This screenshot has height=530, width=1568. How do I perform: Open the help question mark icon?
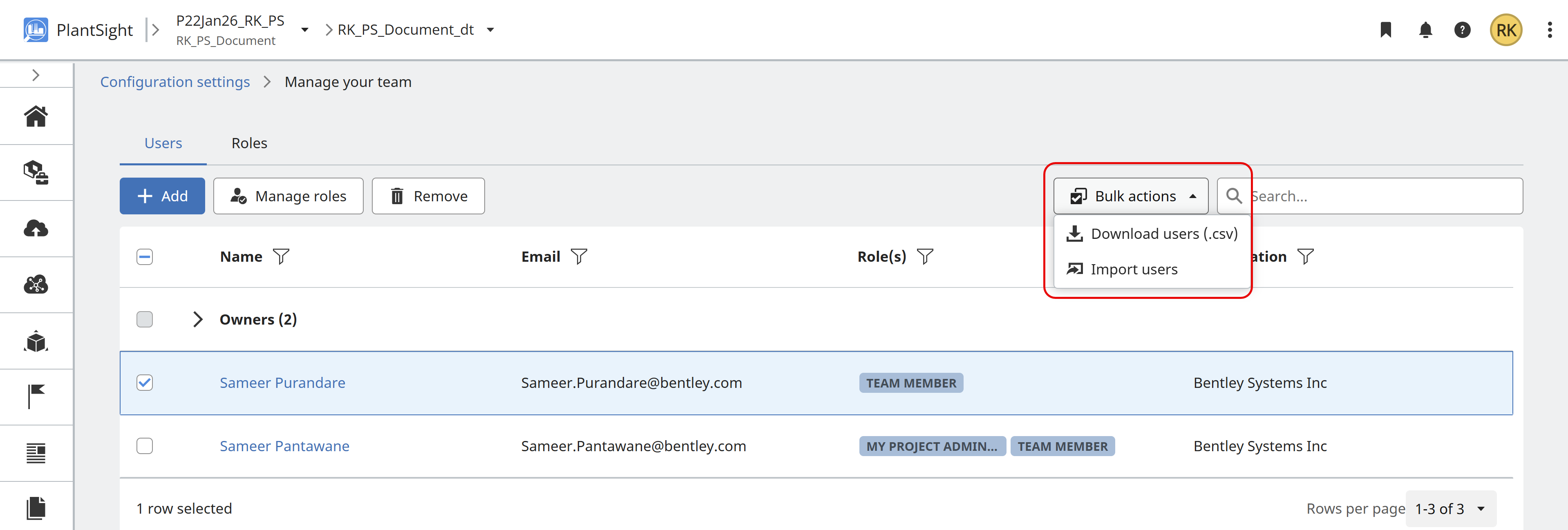click(x=1462, y=30)
